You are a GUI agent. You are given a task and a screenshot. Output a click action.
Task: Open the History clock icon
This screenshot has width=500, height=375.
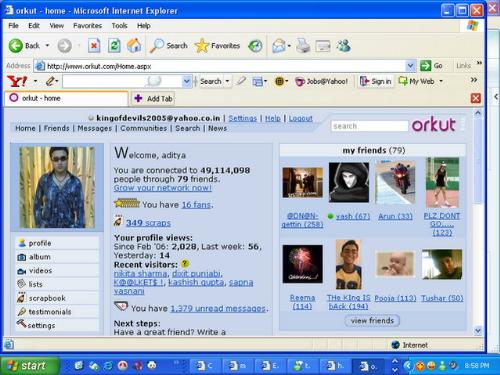click(x=255, y=46)
